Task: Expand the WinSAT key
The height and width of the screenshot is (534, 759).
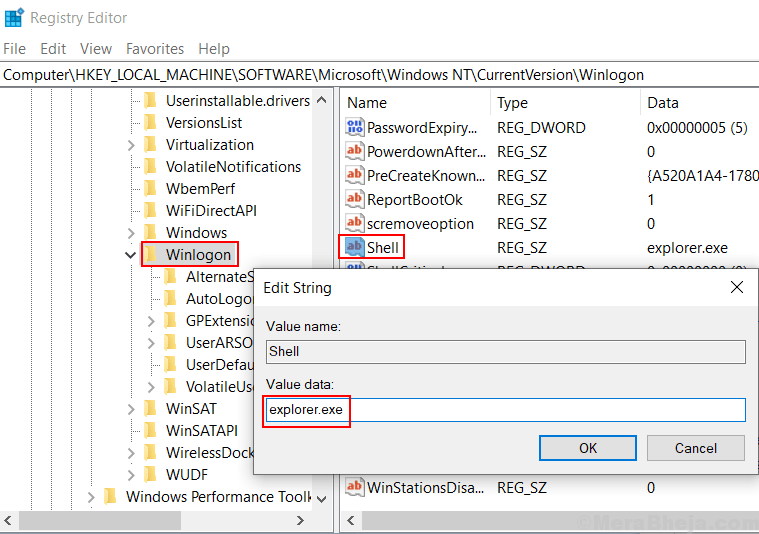Action: click(131, 409)
